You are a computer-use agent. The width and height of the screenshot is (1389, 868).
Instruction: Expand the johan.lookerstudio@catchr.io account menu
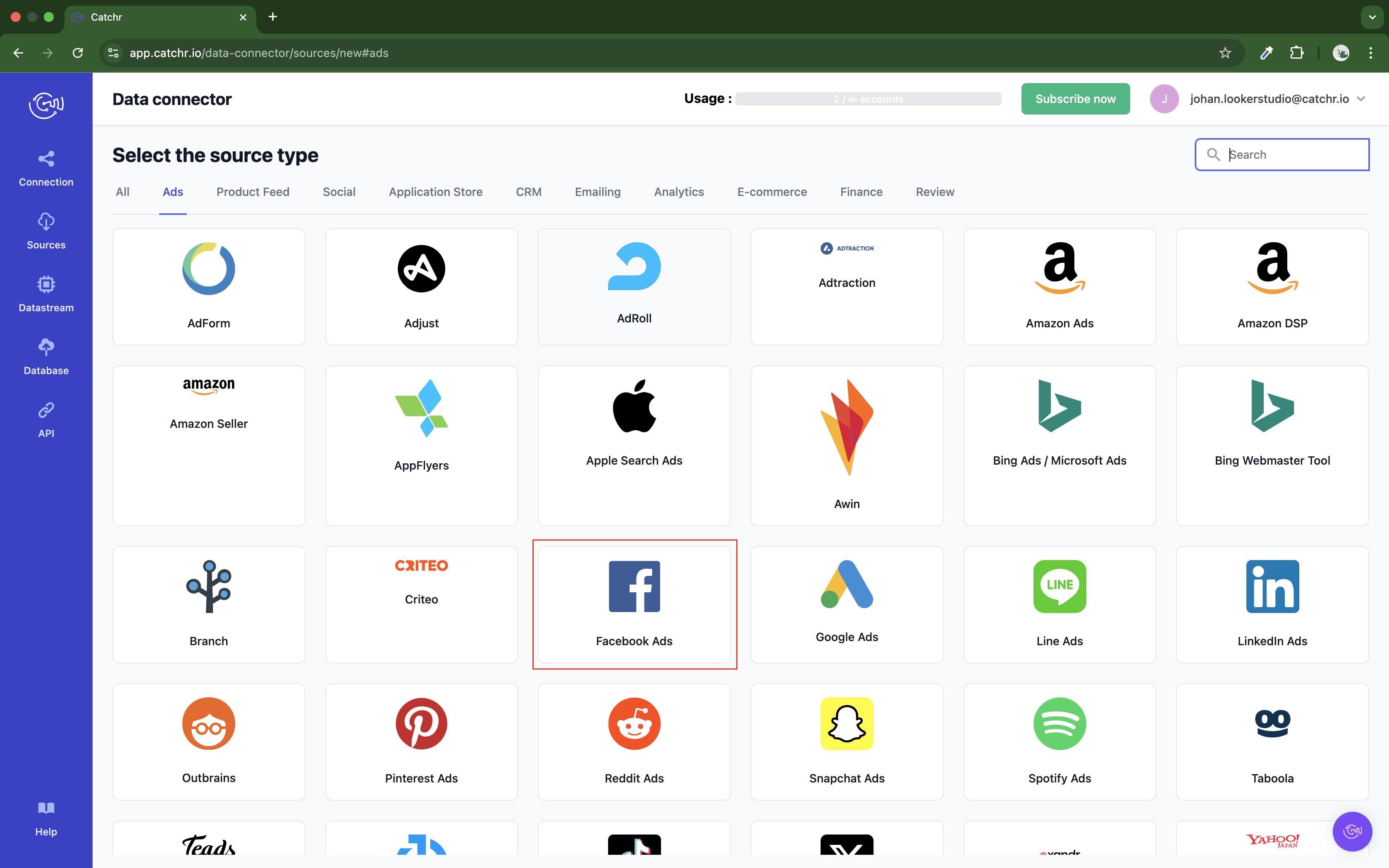[x=1277, y=99]
